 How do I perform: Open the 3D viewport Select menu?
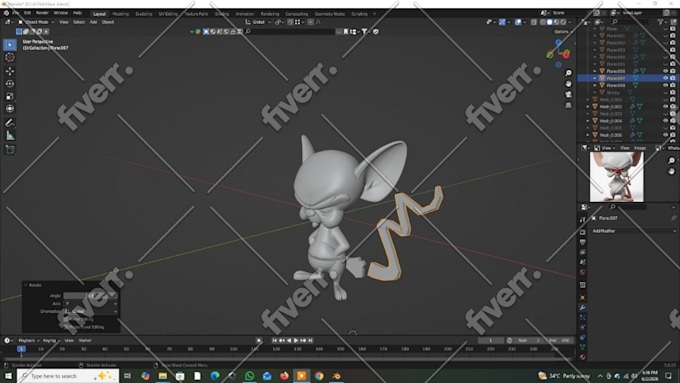pyautogui.click(x=79, y=22)
